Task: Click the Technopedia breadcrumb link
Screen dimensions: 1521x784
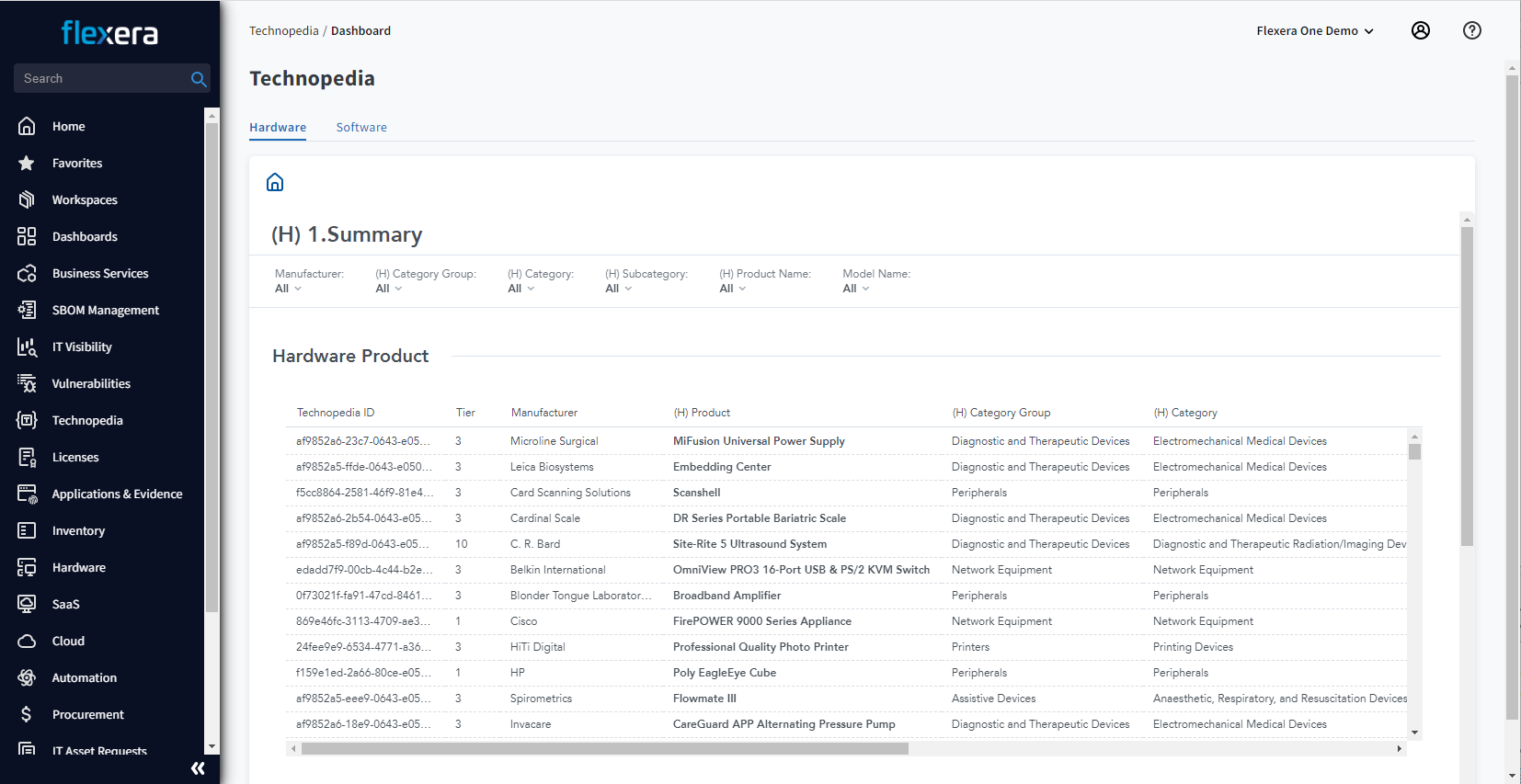Action: click(x=283, y=30)
